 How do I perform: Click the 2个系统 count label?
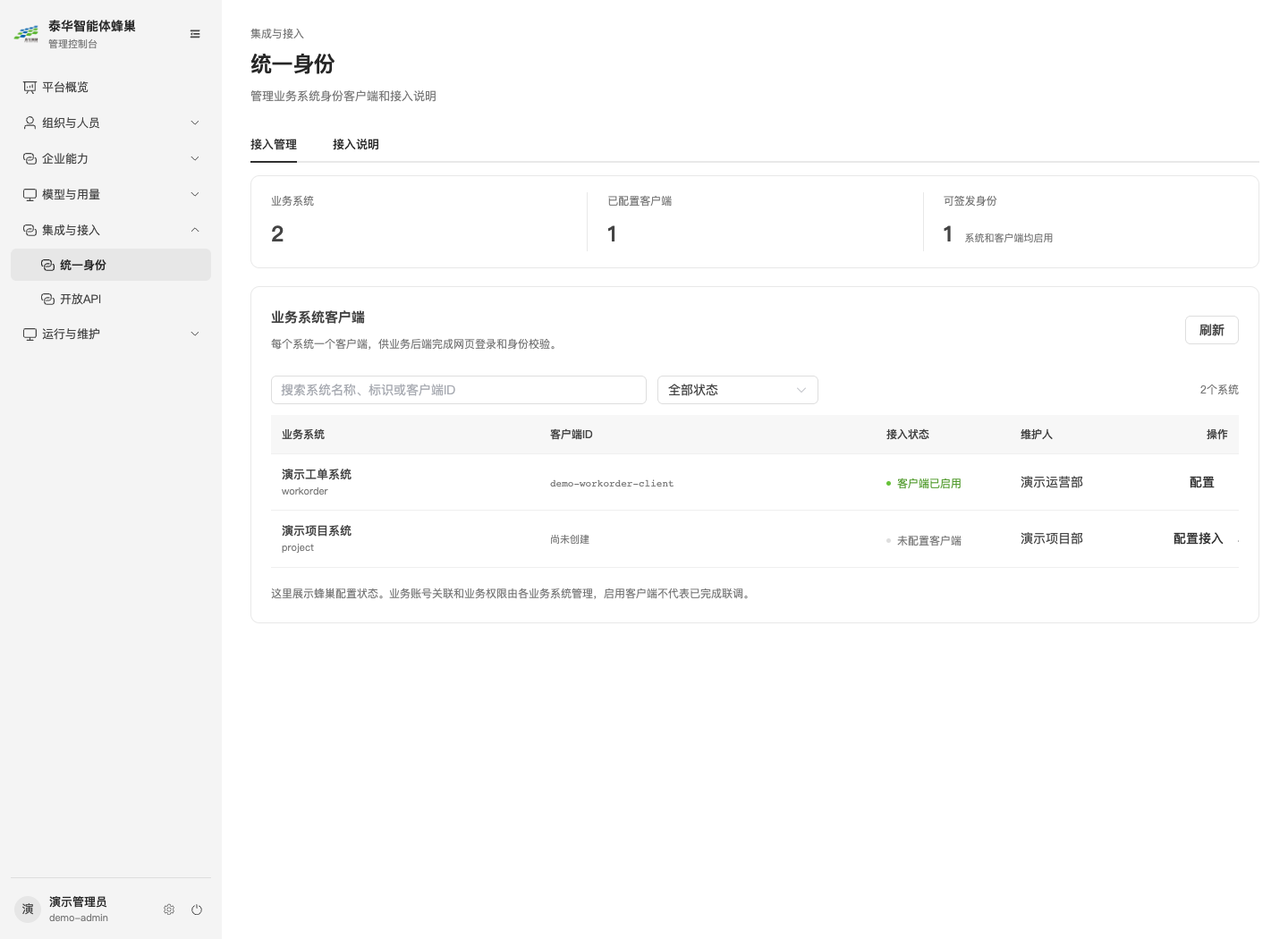pos(1219,390)
